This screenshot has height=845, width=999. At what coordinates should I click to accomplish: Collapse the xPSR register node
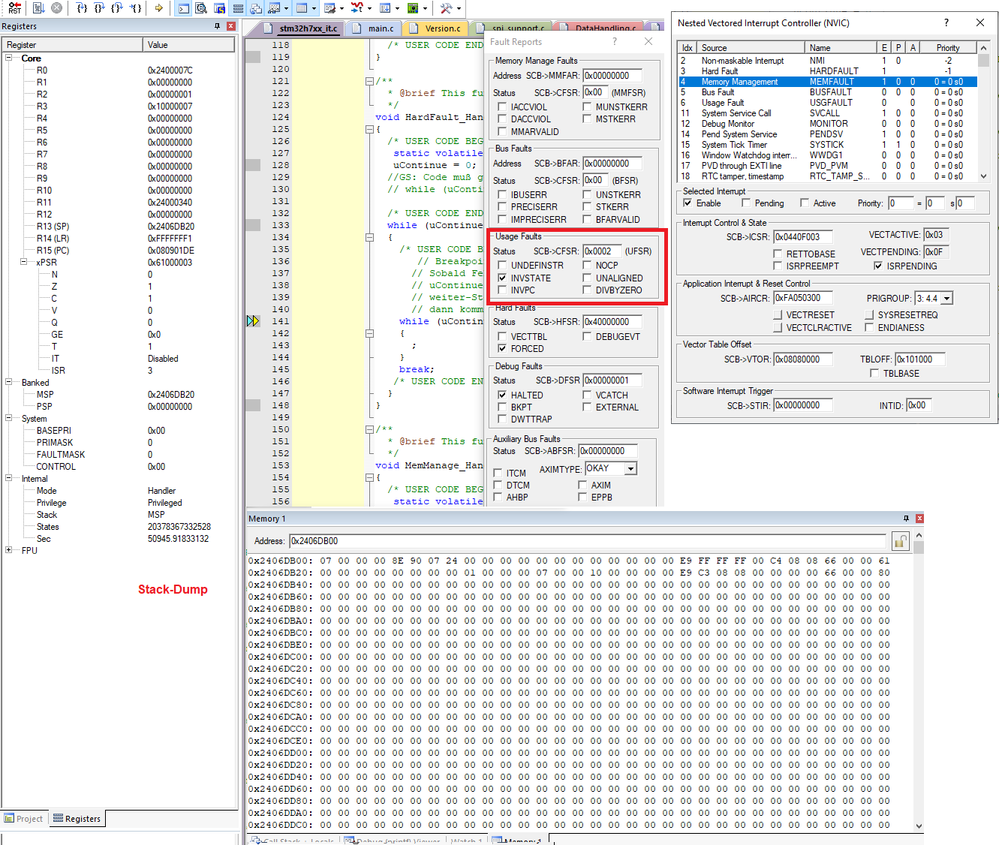(24, 262)
